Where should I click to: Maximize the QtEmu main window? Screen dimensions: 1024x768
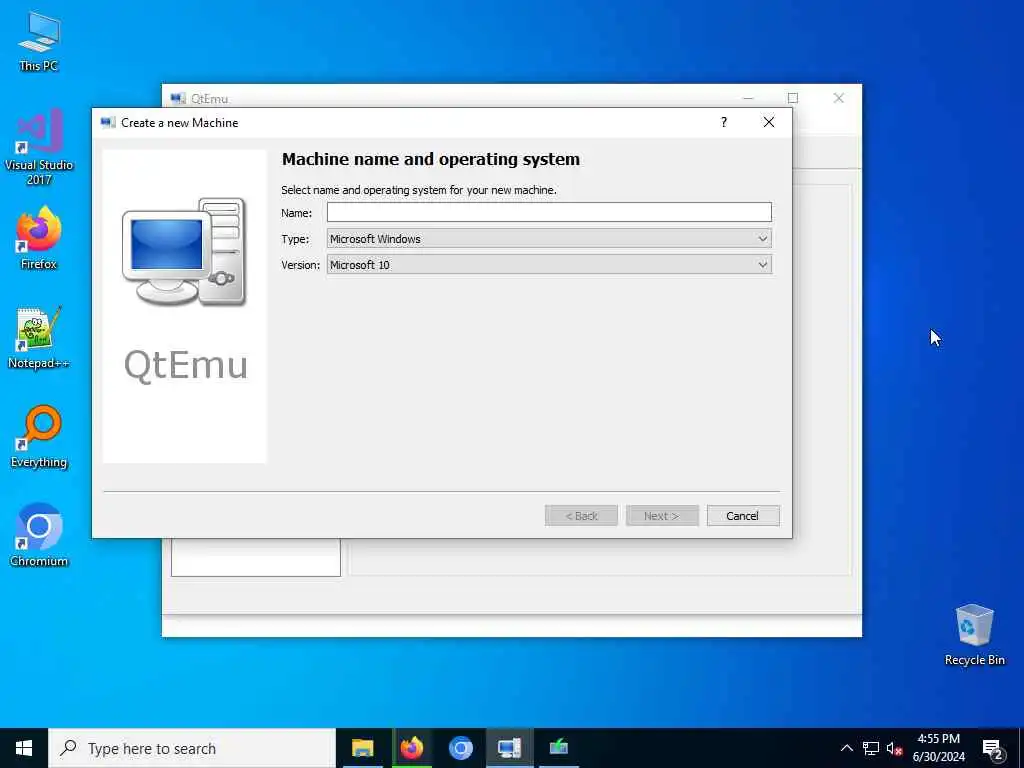tap(793, 98)
